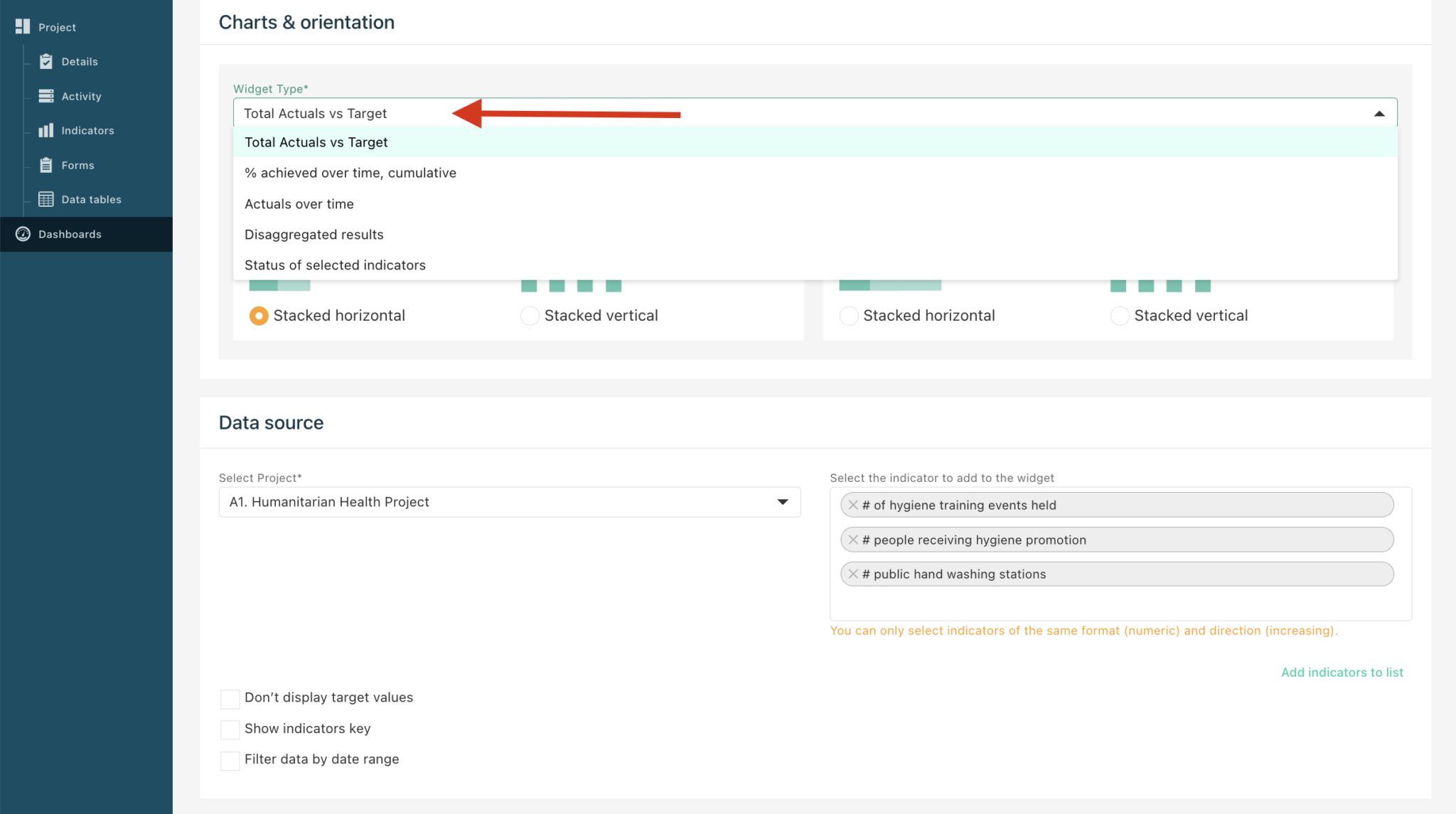The image size is (1456, 814).
Task: Select second Stacked vertical radio button
Action: tap(1120, 316)
